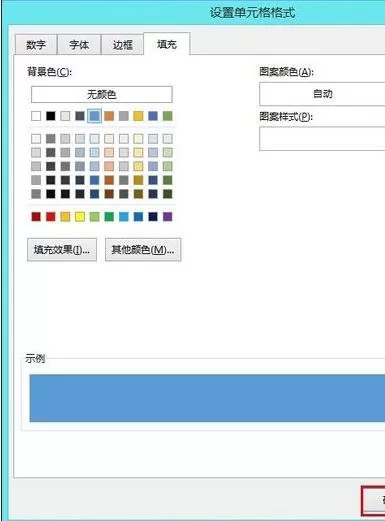
Task: Pick the orange swatch in standard colors row
Action: pyautogui.click(x=65, y=217)
